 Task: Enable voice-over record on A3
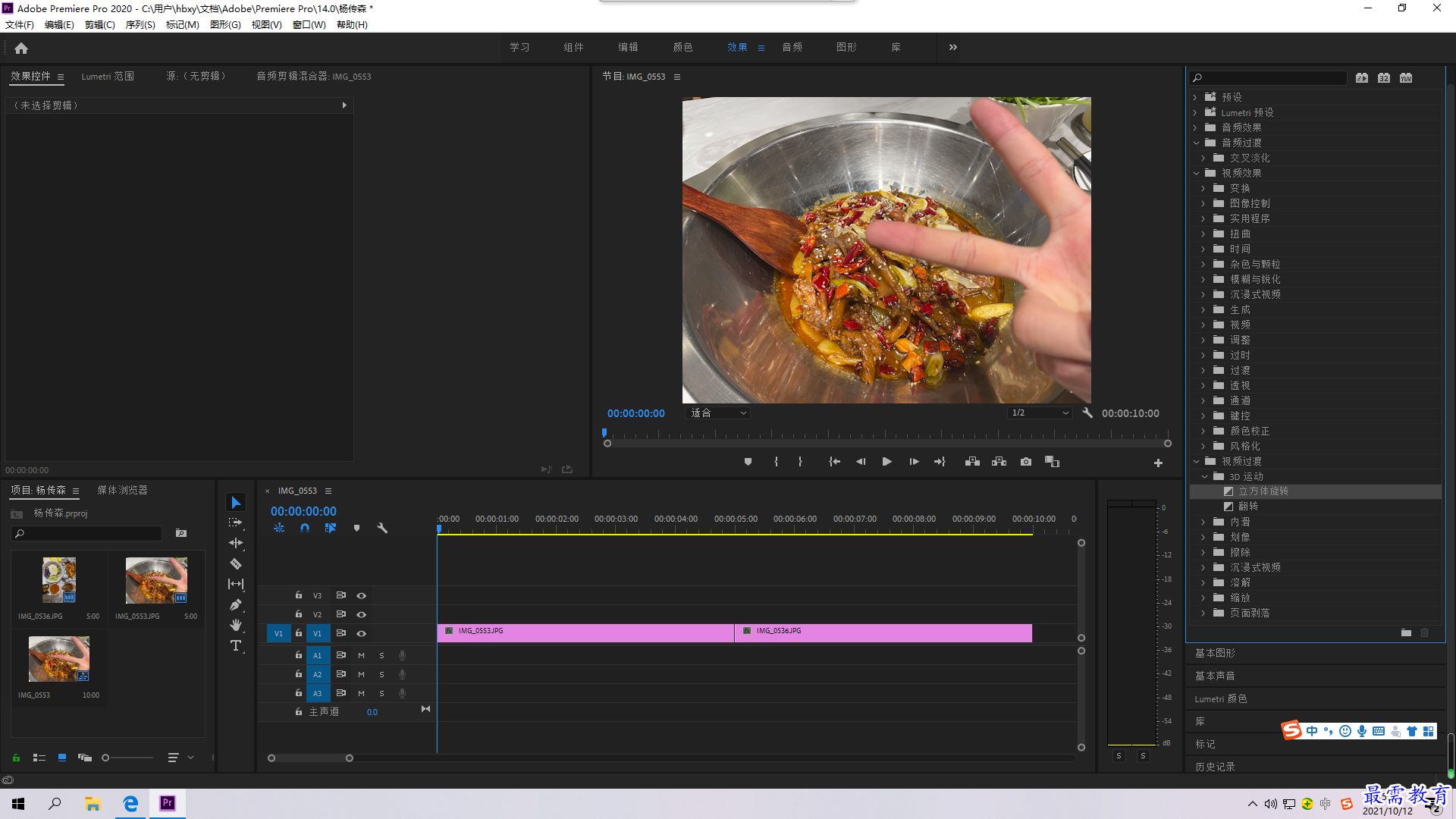click(x=403, y=693)
